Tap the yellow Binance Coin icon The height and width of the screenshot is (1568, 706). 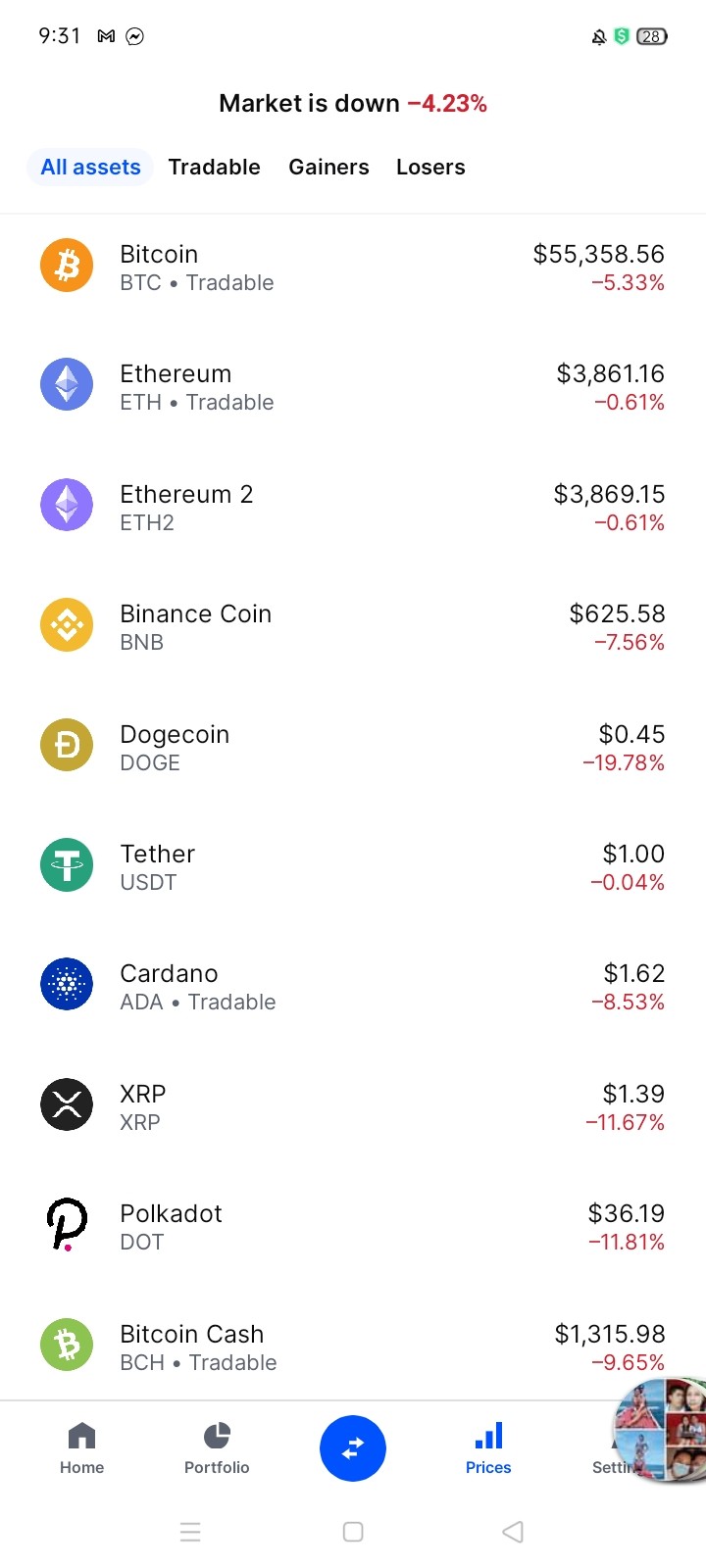(67, 624)
